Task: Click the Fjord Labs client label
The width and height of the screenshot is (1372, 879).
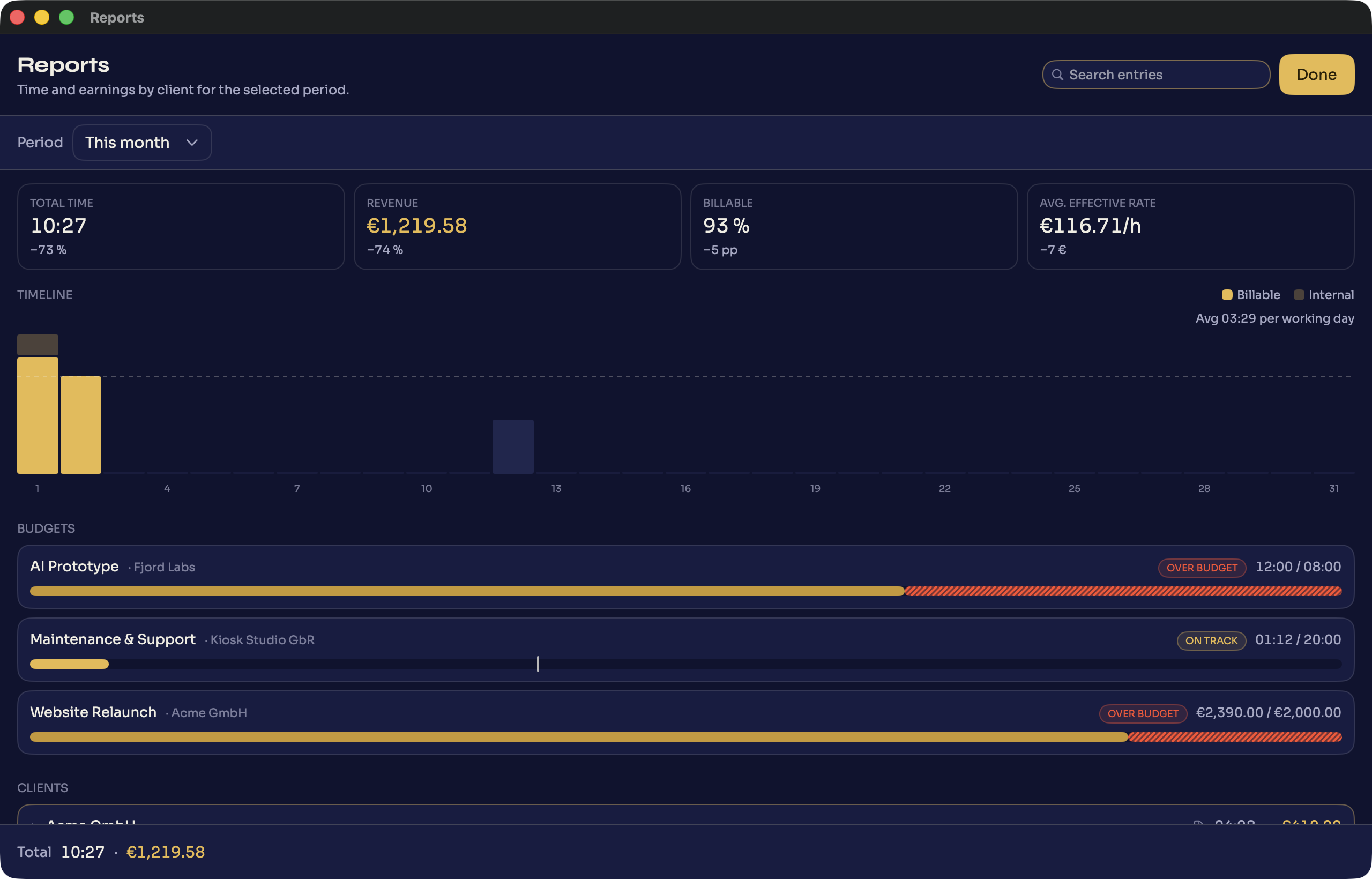Action: (x=165, y=568)
